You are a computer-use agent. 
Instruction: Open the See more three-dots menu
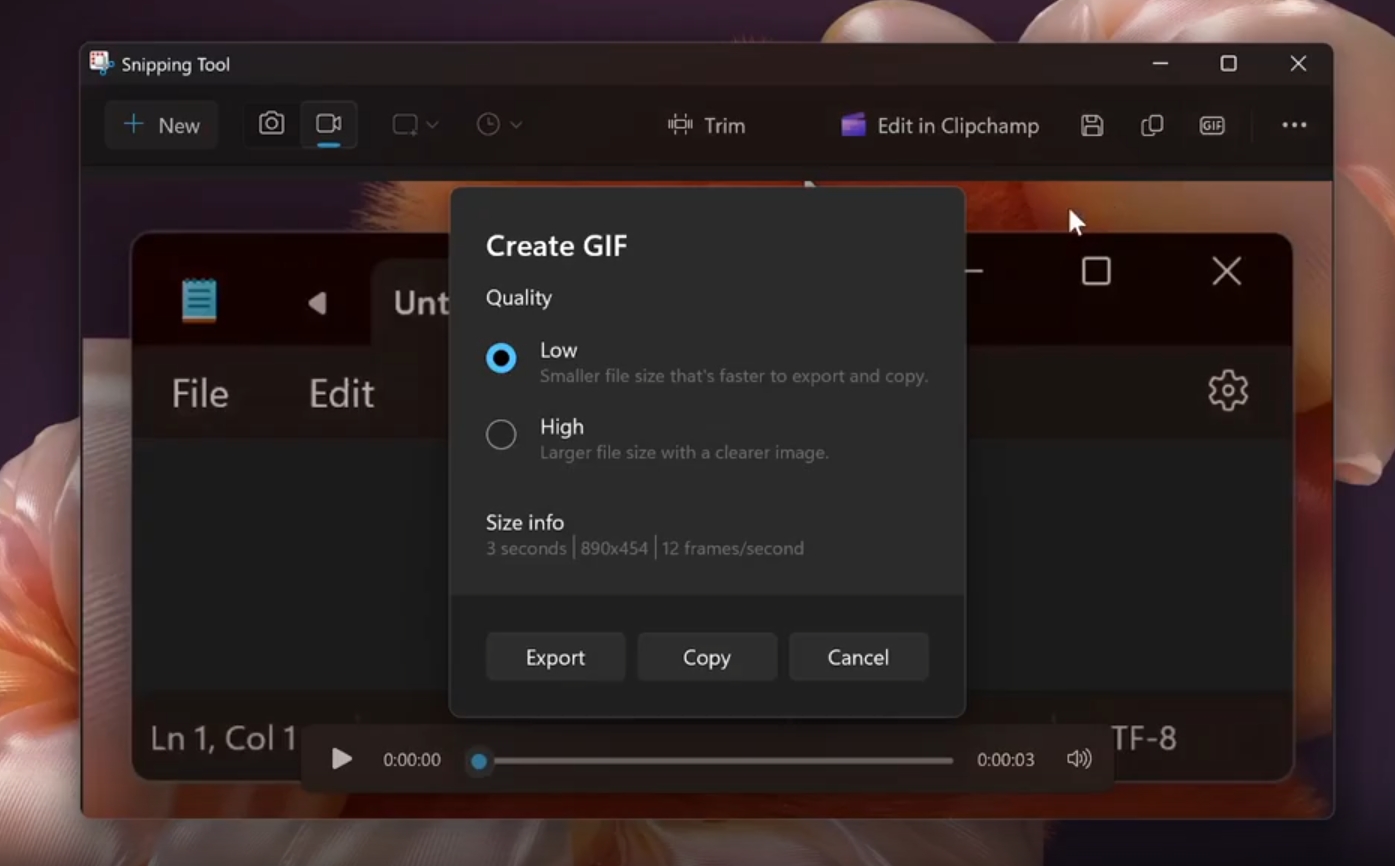[1294, 125]
